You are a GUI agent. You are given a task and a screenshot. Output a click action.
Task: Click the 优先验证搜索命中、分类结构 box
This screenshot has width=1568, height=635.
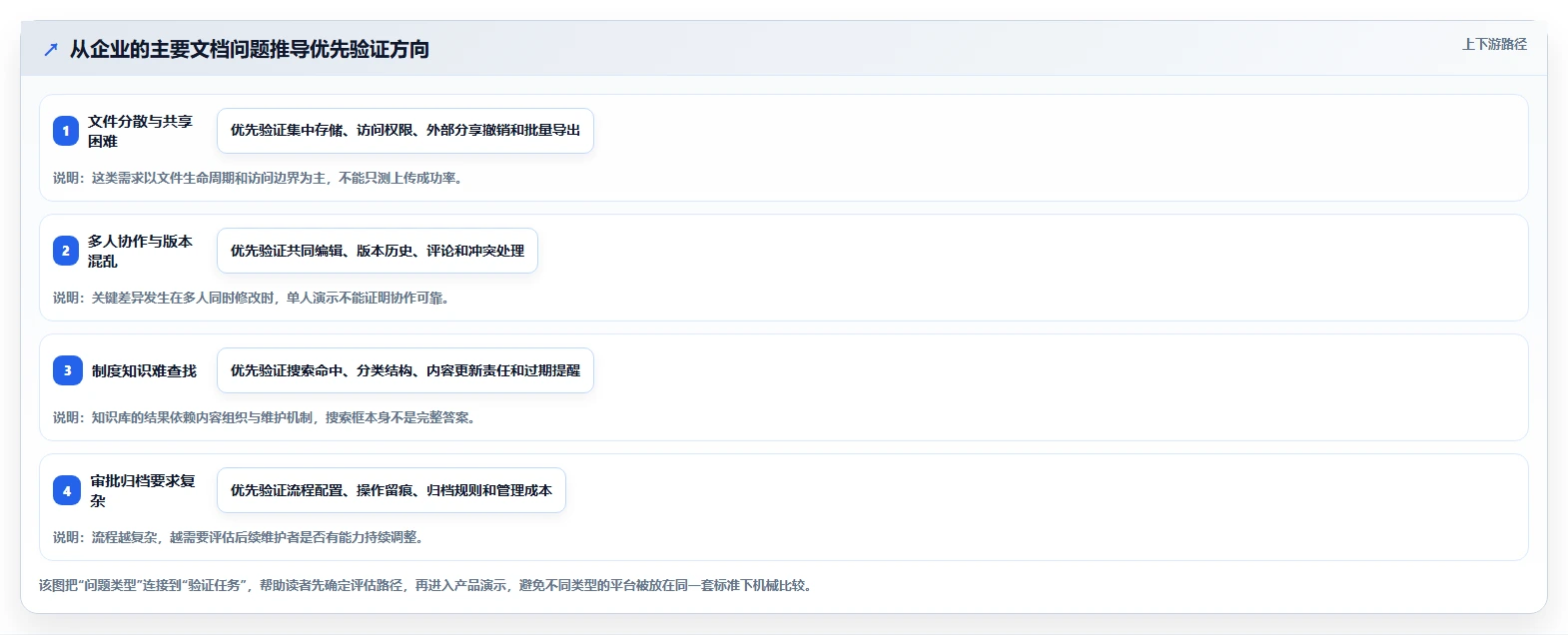[405, 370]
